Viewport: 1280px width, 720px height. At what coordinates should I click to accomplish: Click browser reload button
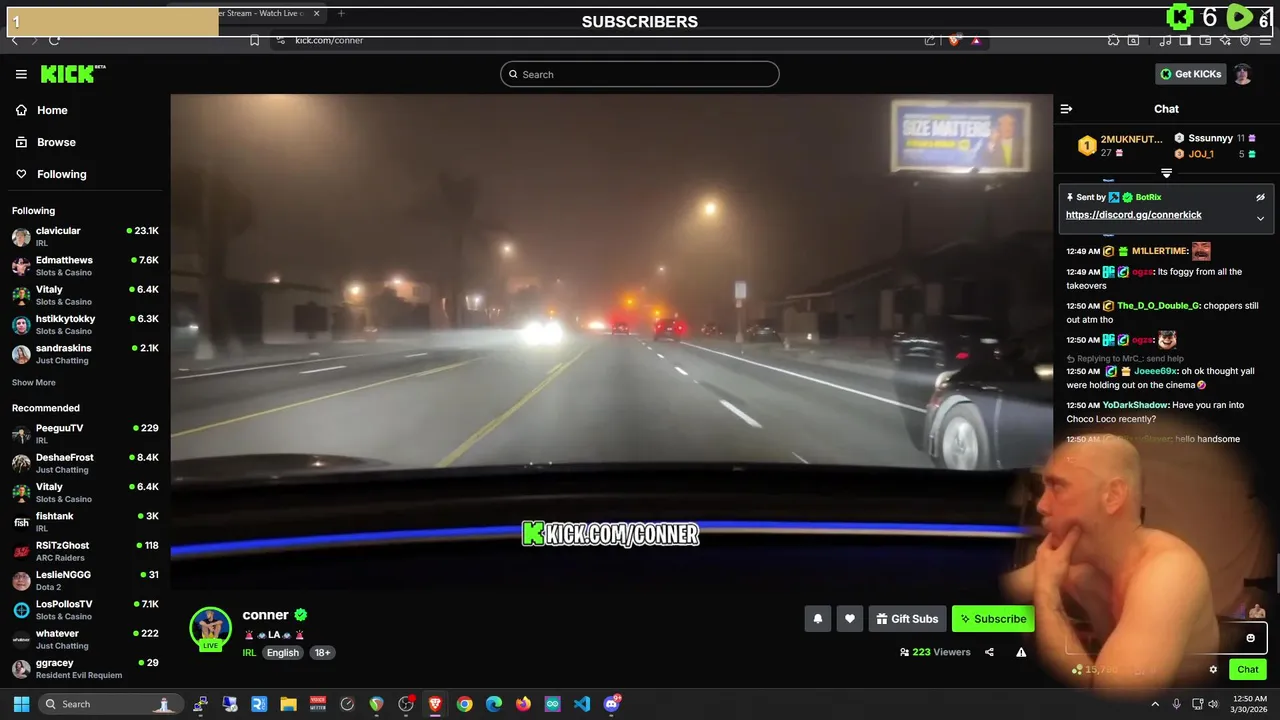[x=54, y=40]
